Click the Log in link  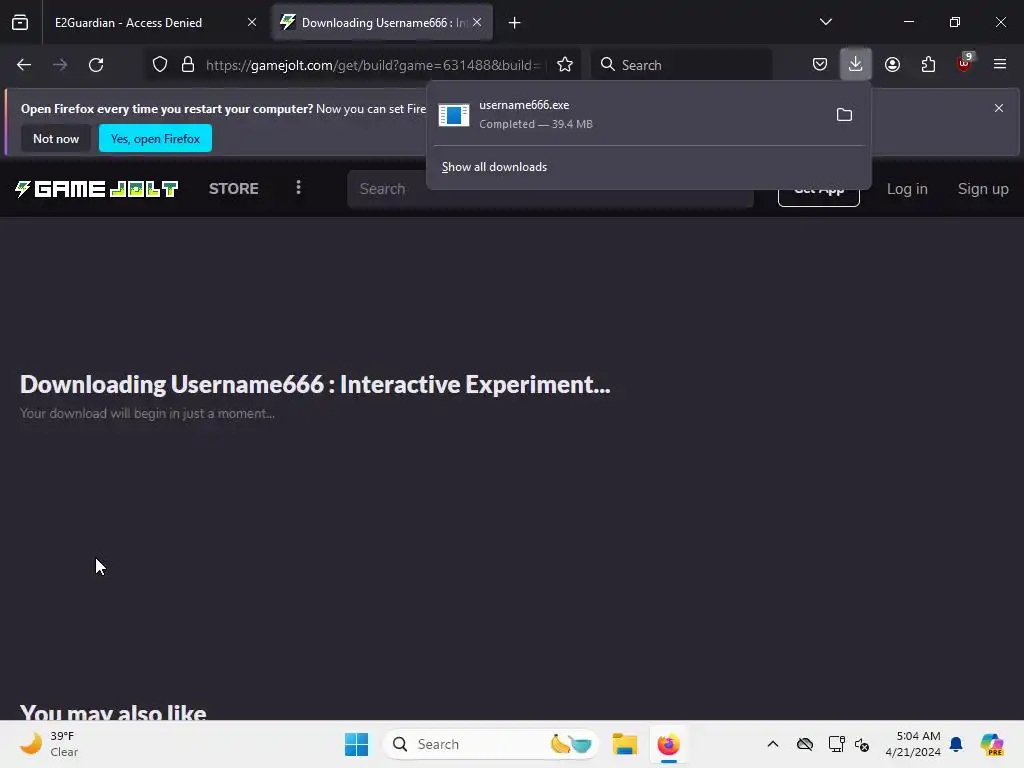click(907, 189)
